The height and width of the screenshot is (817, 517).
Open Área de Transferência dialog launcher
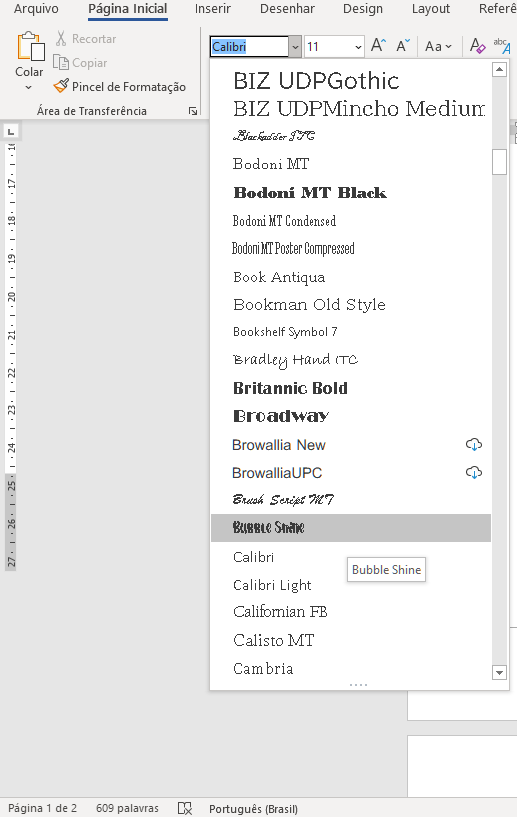[193, 111]
